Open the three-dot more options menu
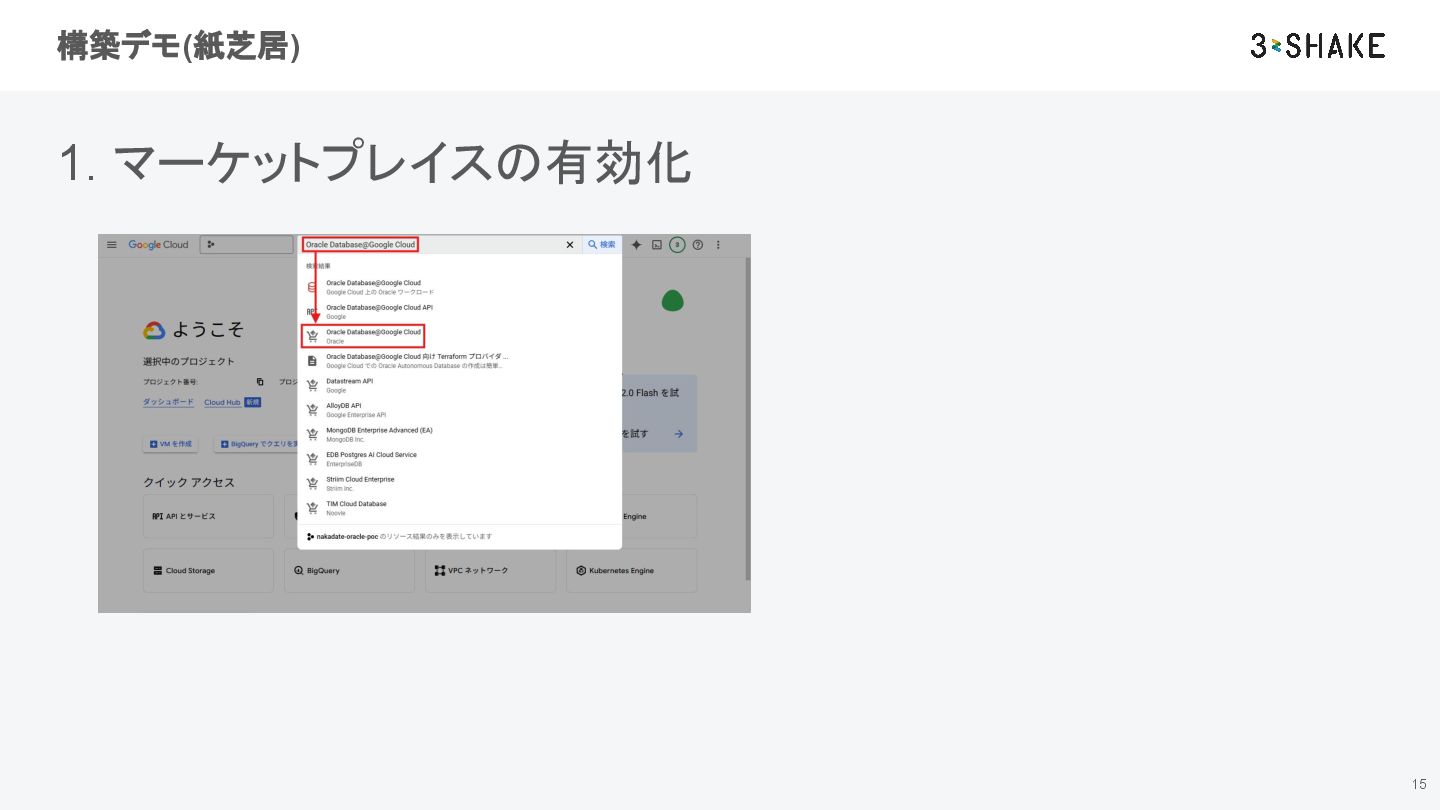The image size is (1440, 810). 718,245
